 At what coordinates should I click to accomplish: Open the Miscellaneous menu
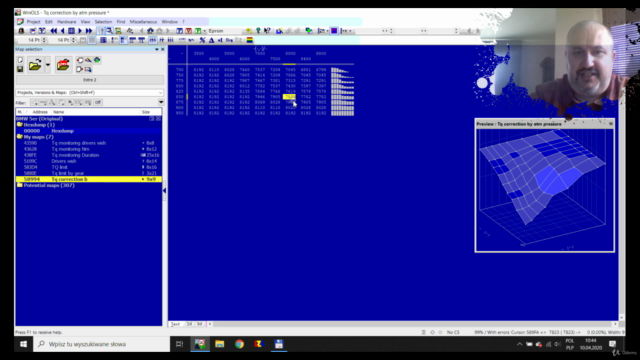[143, 22]
